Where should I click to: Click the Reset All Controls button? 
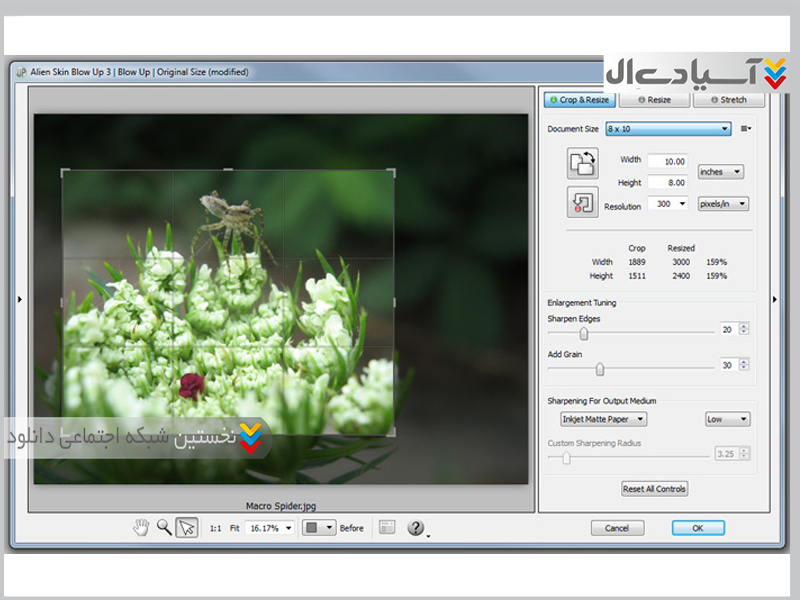click(x=655, y=489)
